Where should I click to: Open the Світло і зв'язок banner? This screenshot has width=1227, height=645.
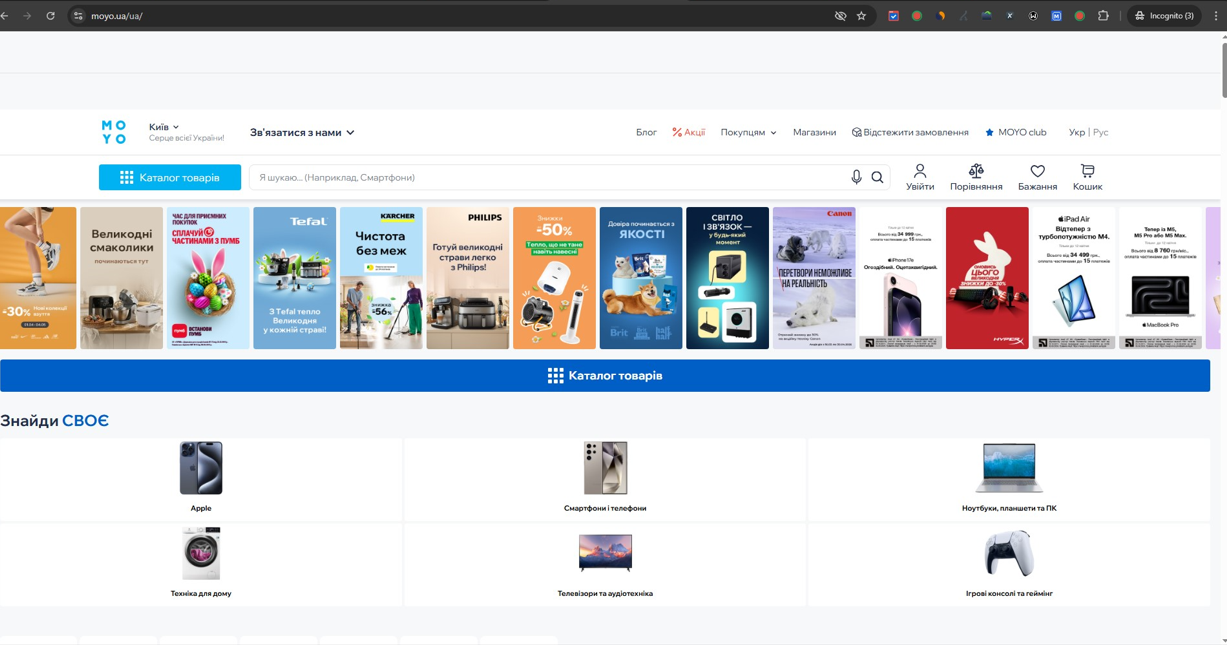coord(727,278)
